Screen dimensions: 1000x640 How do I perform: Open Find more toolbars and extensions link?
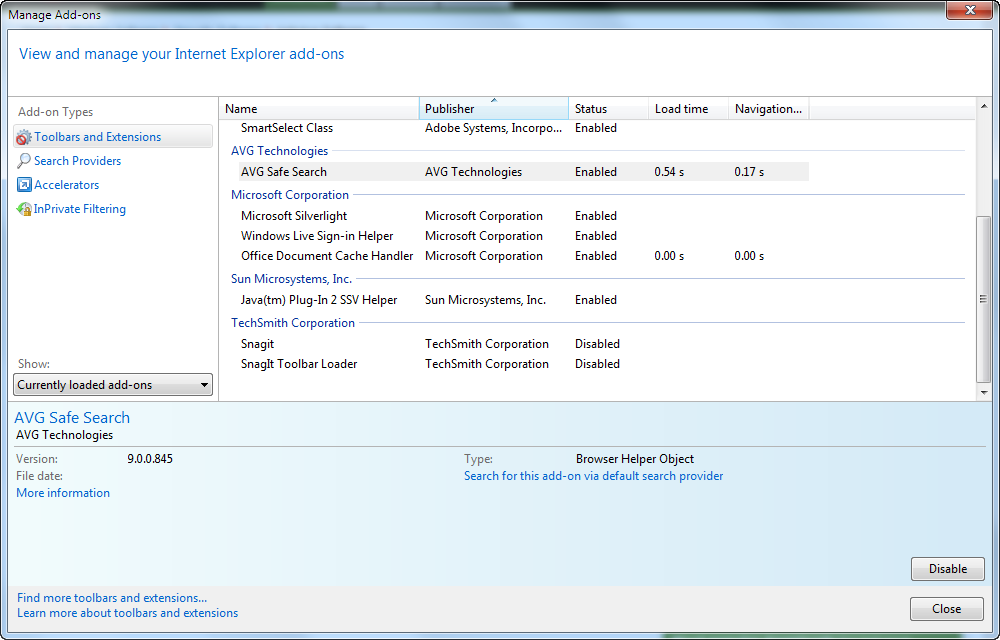click(x=112, y=597)
